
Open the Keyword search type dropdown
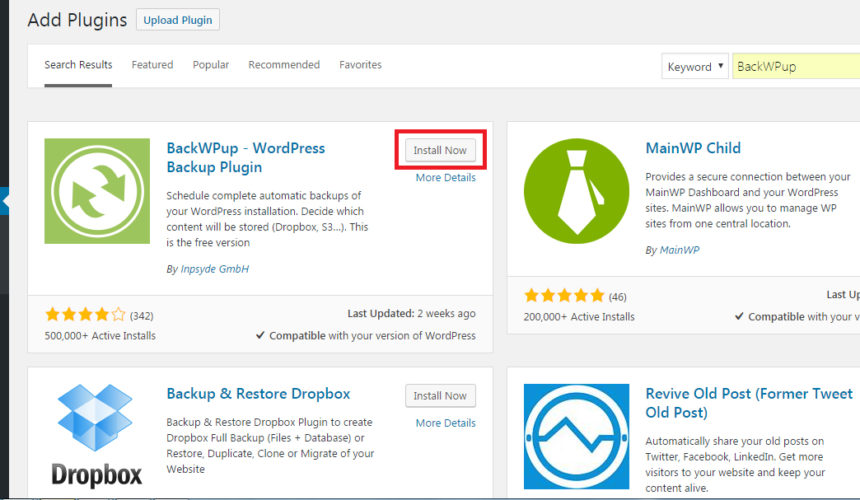(x=695, y=66)
